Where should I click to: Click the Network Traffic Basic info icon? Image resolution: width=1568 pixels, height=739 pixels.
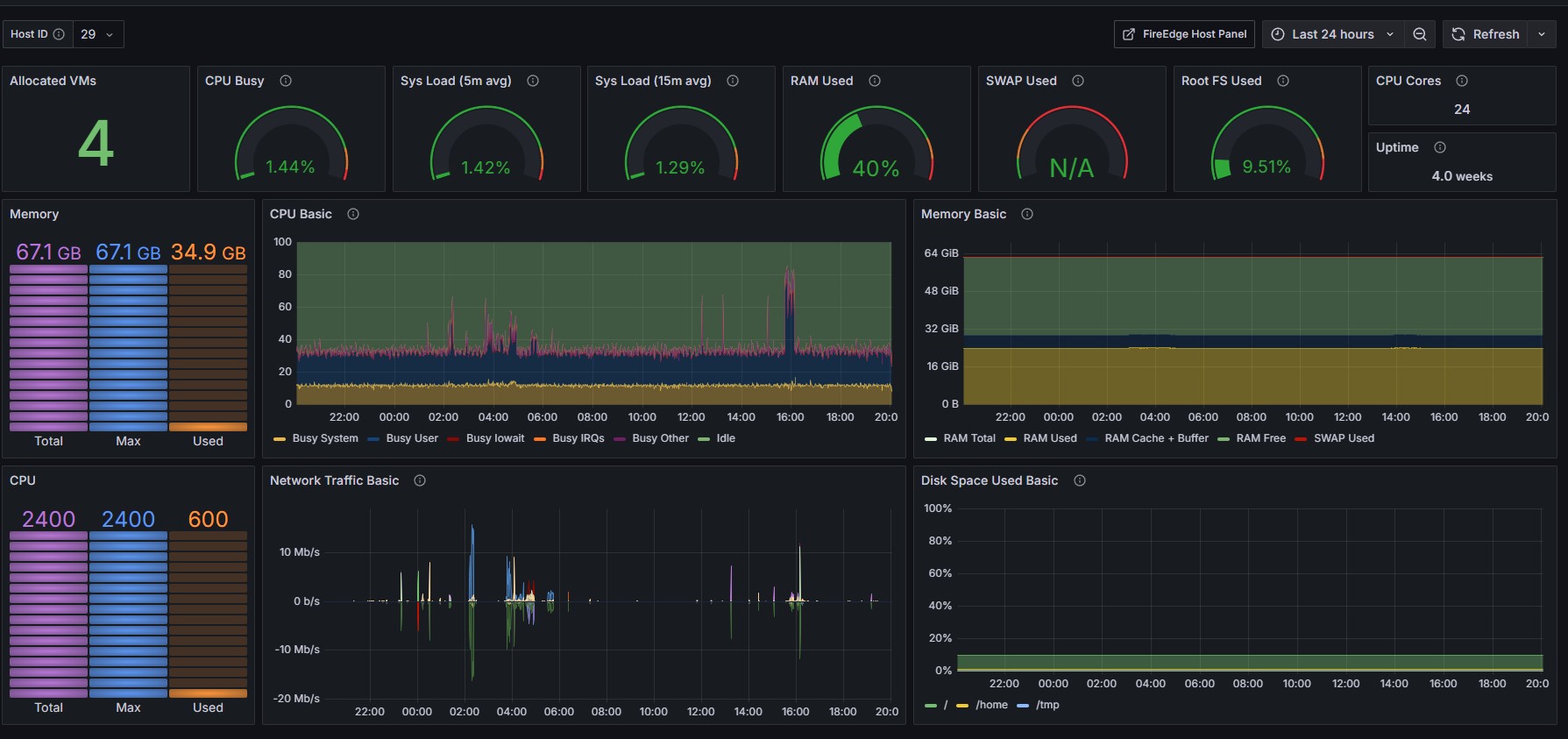pyautogui.click(x=420, y=480)
